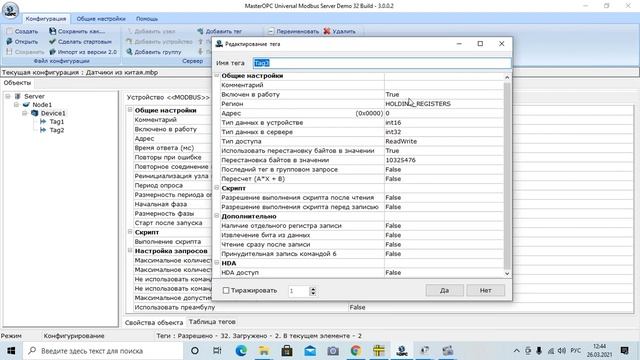This screenshot has height=360, width=640.
Task: Collapse Общие настройки in device properties
Action: [130, 110]
